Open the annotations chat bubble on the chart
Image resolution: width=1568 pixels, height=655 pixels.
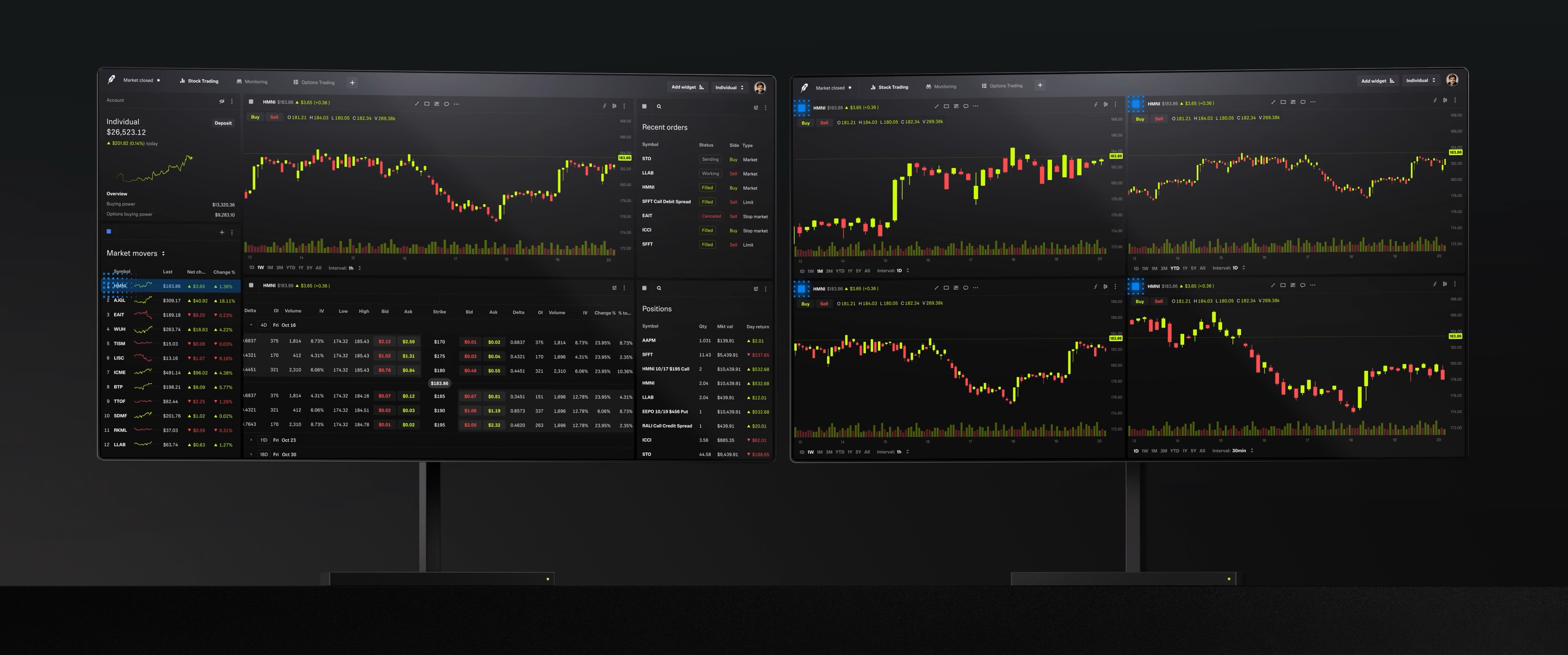click(x=446, y=104)
